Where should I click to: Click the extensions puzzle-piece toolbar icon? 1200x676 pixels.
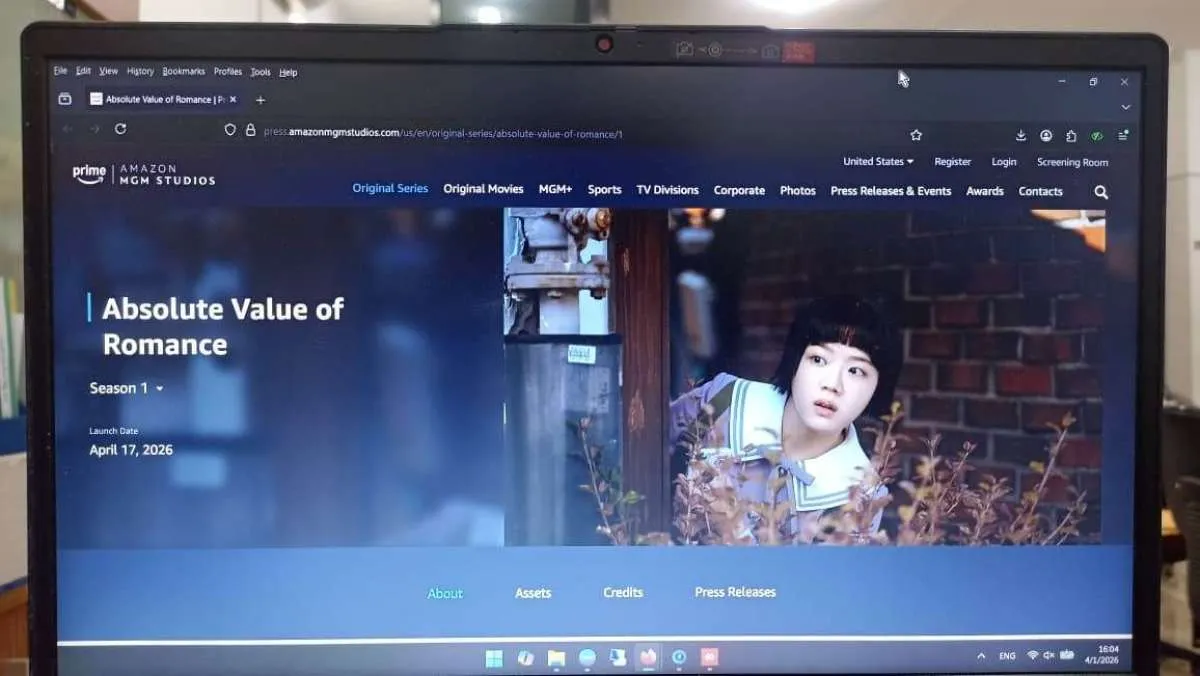coord(1071,136)
